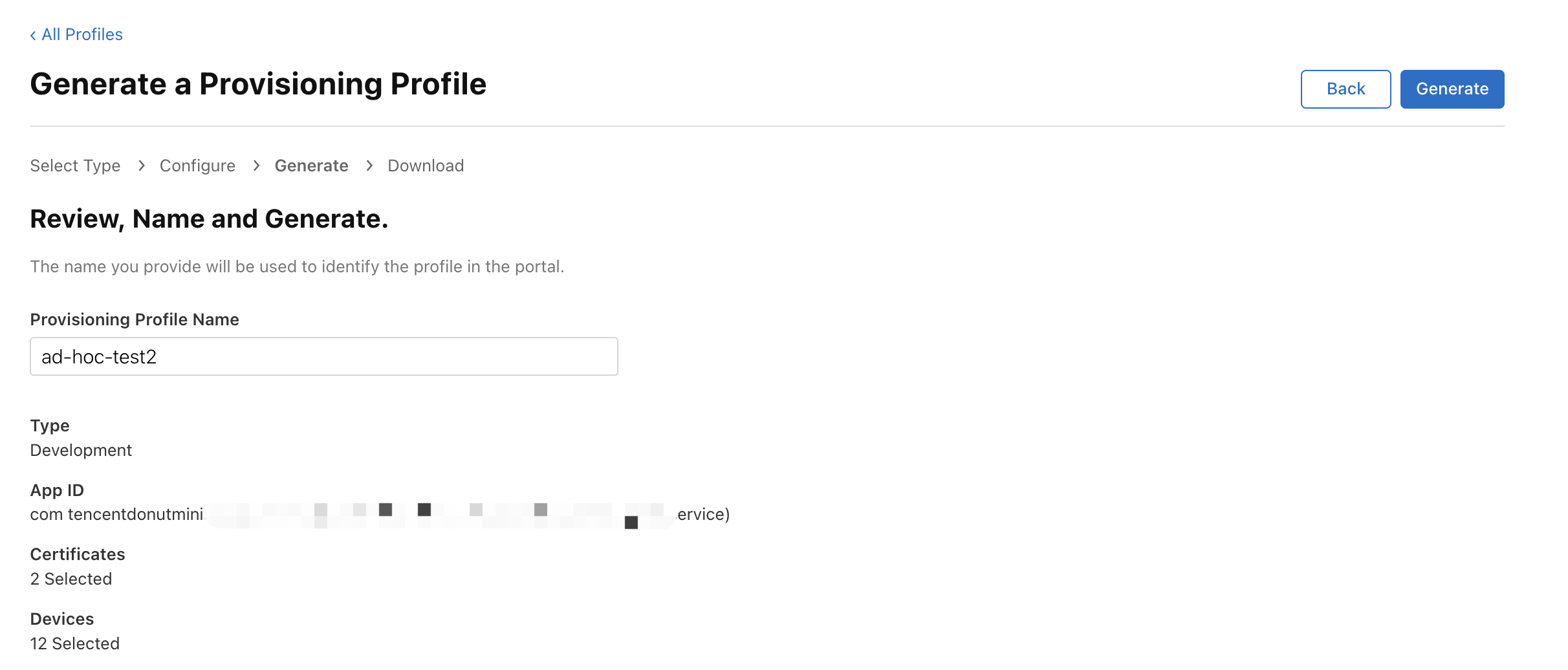This screenshot has height=670, width=1568.
Task: Click the blue Generate button
Action: click(x=1452, y=89)
